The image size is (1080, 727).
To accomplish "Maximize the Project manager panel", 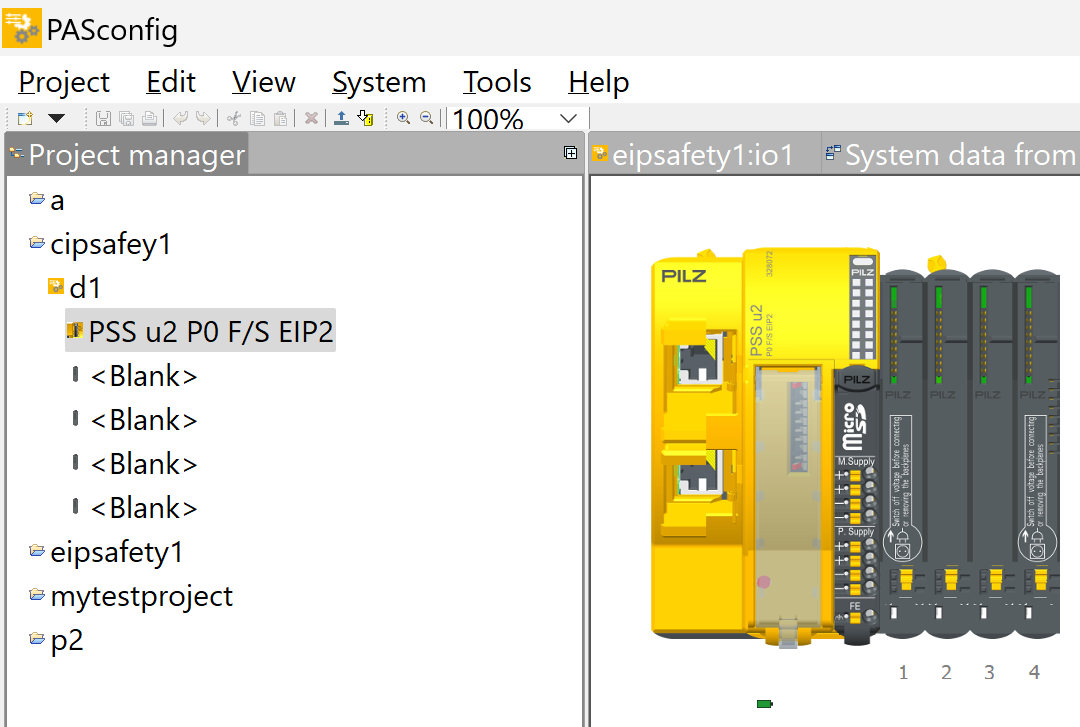I will pyautogui.click(x=570, y=152).
